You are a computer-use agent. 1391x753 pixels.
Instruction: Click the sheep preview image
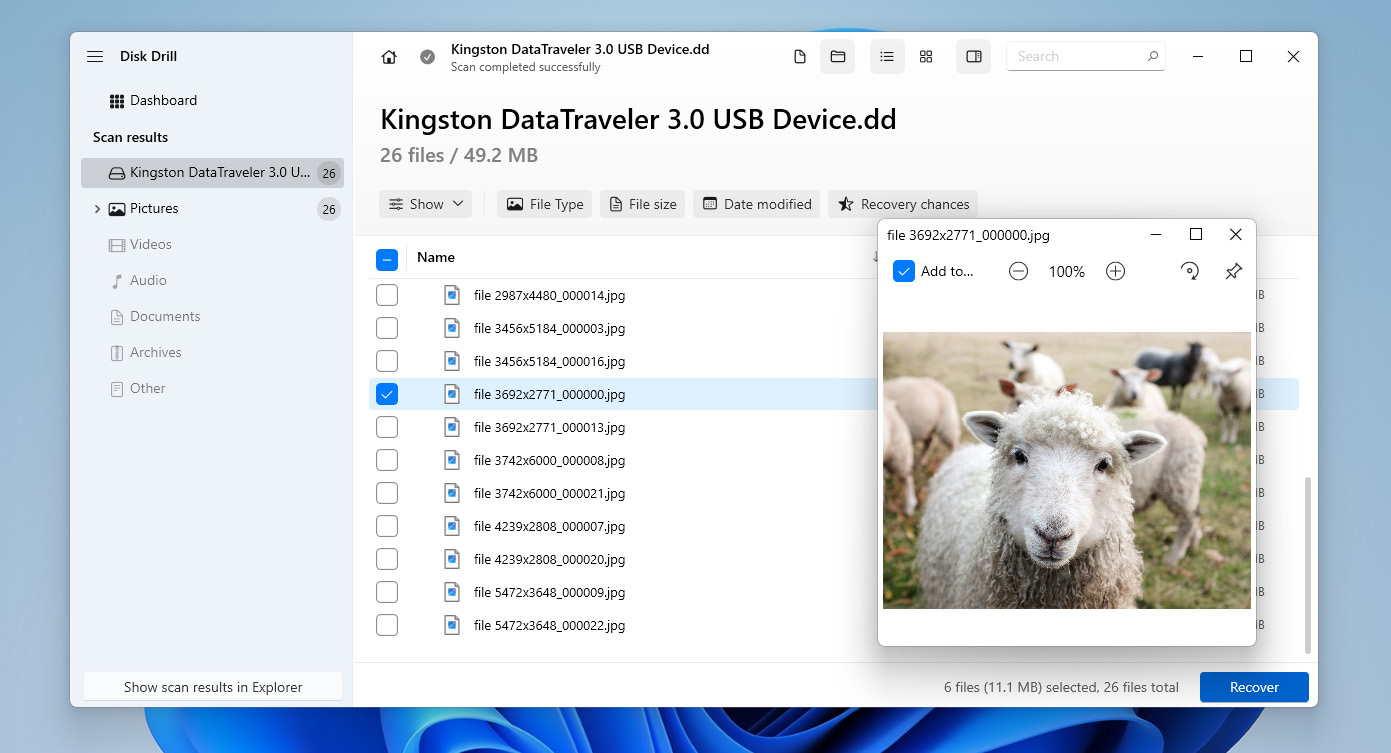click(1067, 470)
